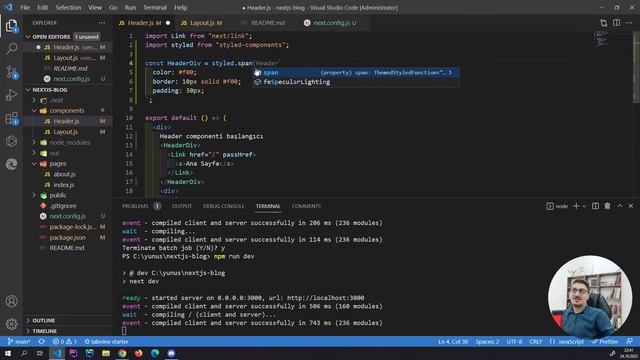This screenshot has height=360, width=640.
Task: Collapse the Open Editors section
Action: click(67, 37)
